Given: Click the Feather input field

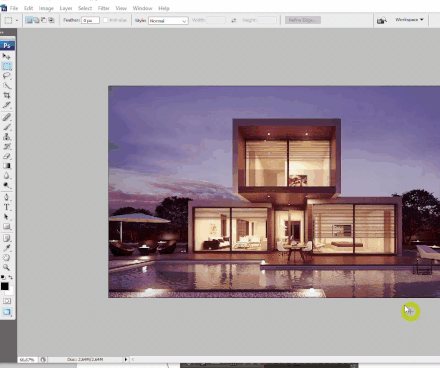Looking at the screenshot, I should pyautogui.click(x=90, y=20).
